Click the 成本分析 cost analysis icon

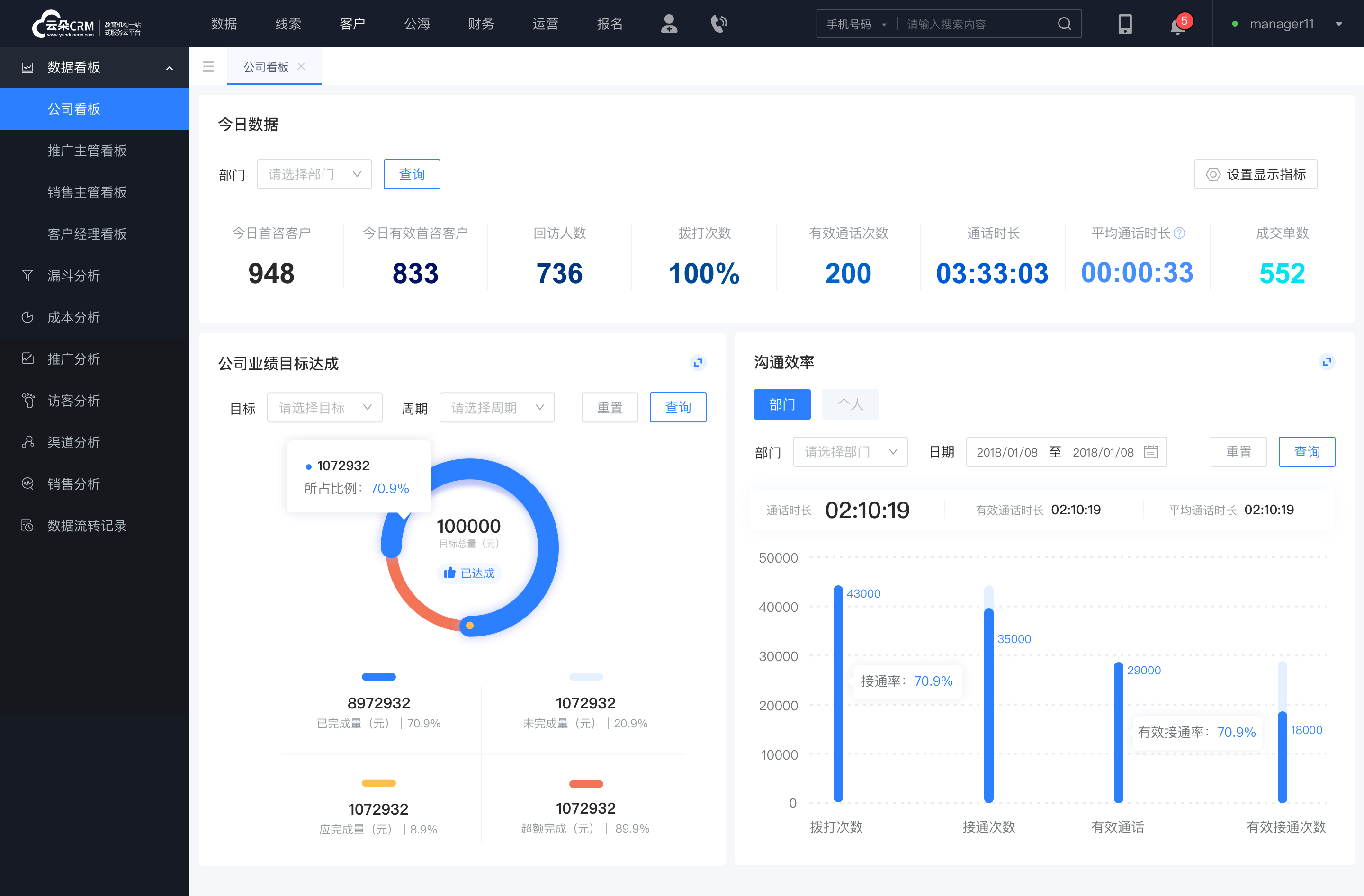click(26, 316)
